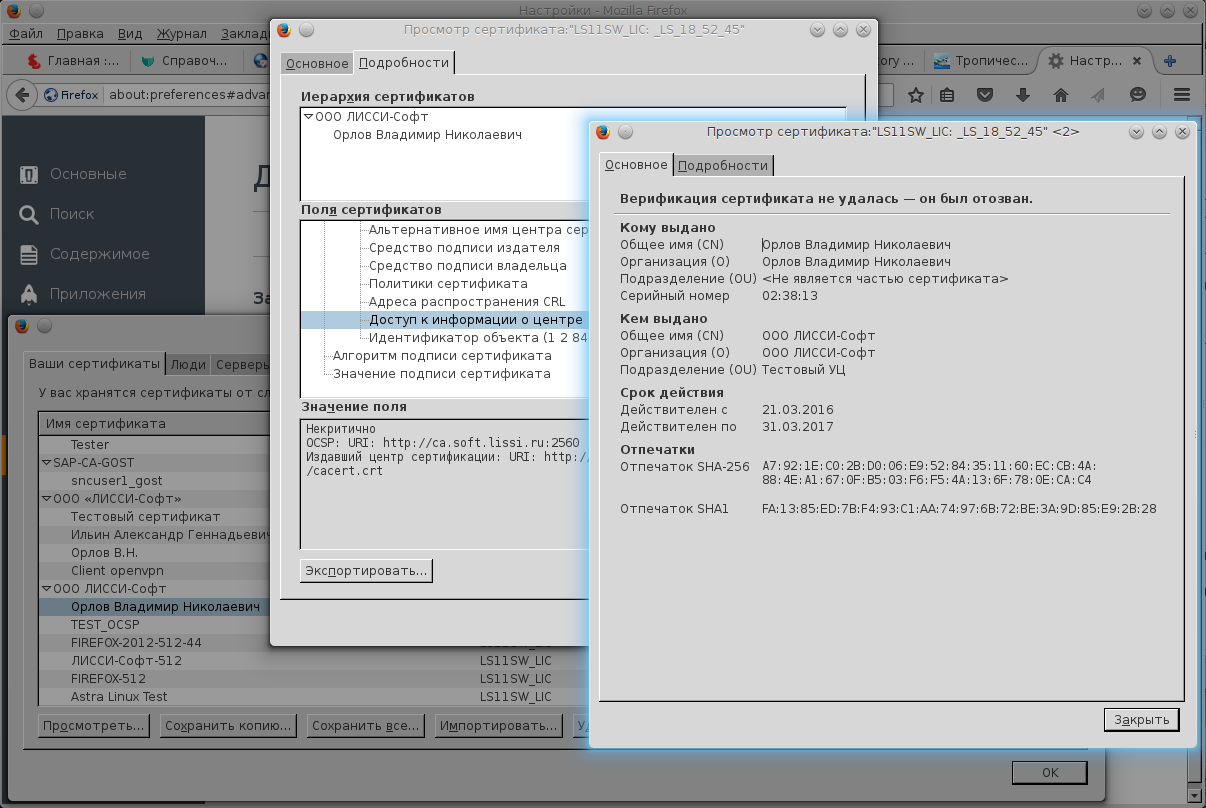
Task: Select Основное tab in front certificate viewer
Action: point(636,164)
